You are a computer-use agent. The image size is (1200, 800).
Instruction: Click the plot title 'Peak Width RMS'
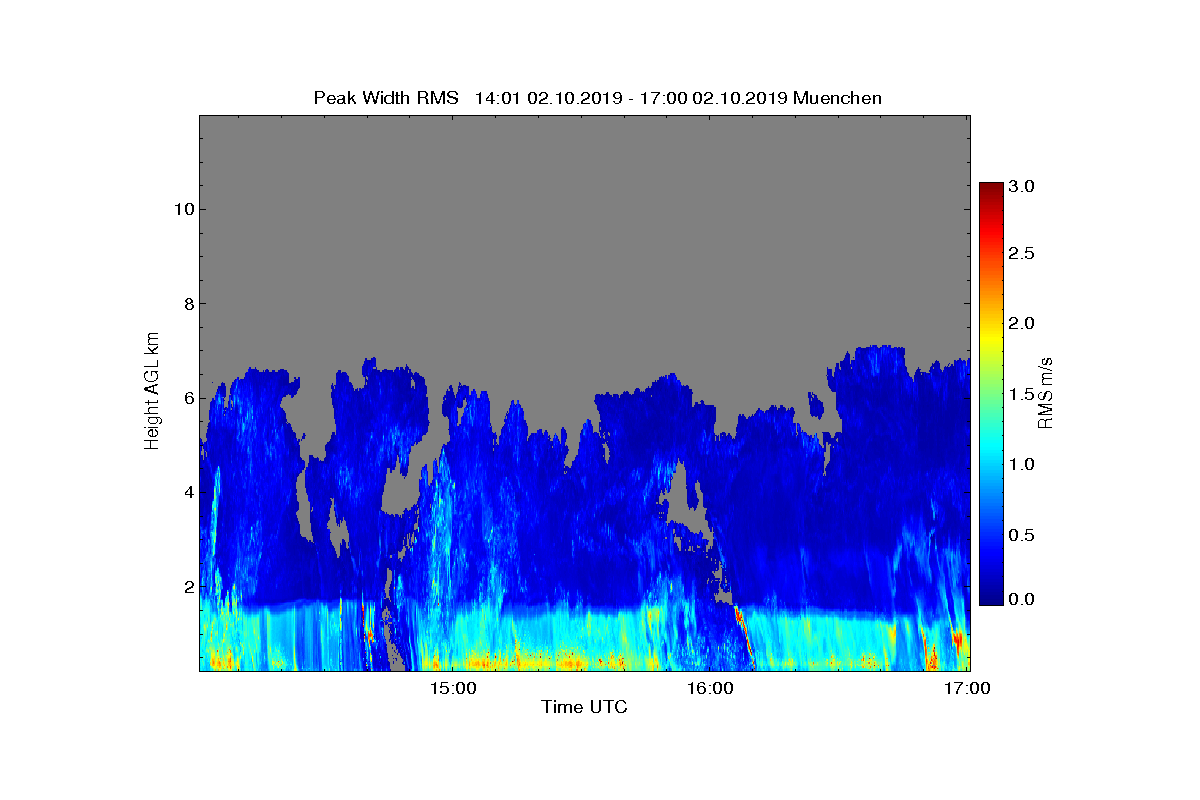pyautogui.click(x=386, y=98)
